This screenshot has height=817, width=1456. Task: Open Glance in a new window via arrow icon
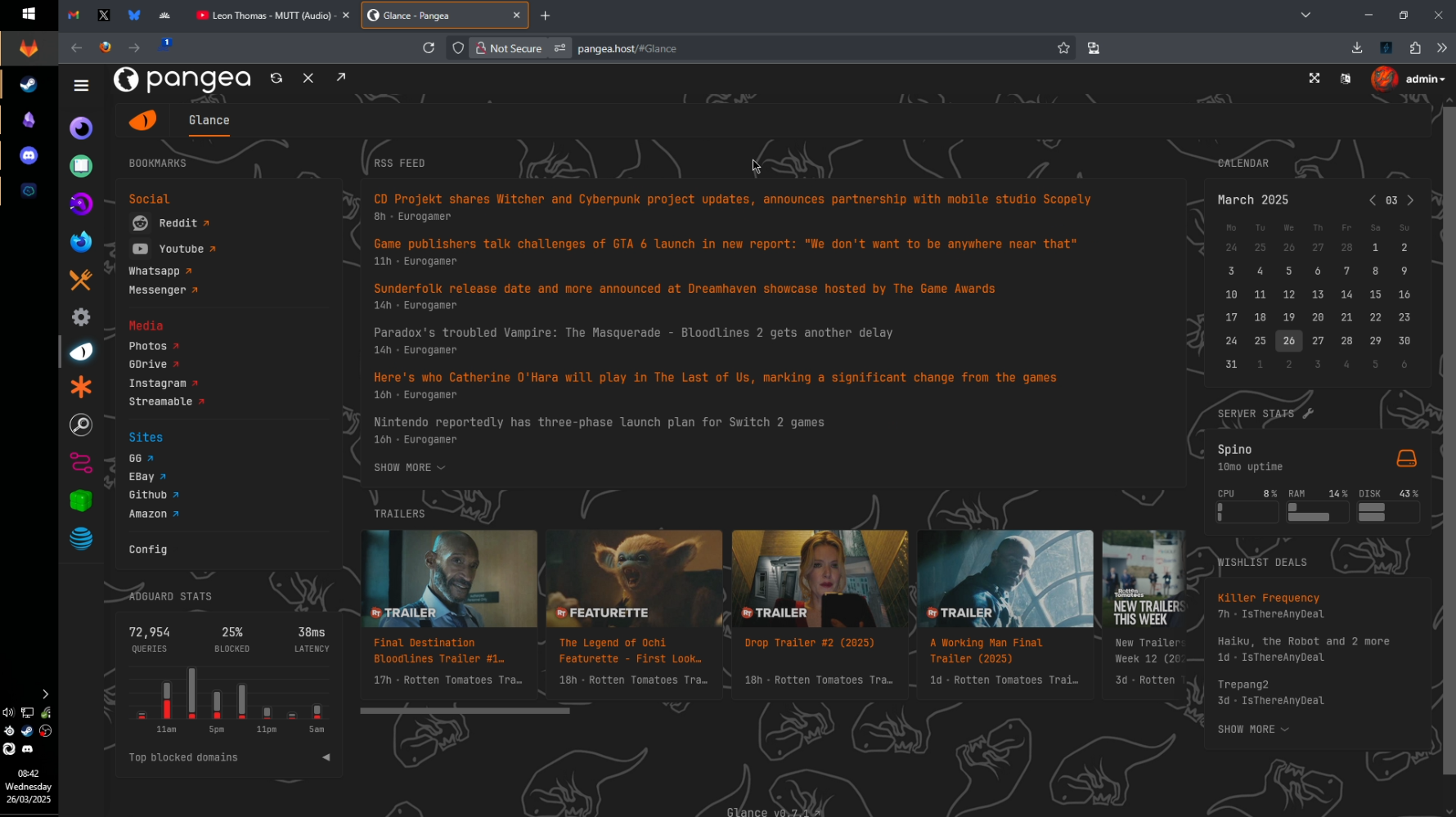pos(341,77)
